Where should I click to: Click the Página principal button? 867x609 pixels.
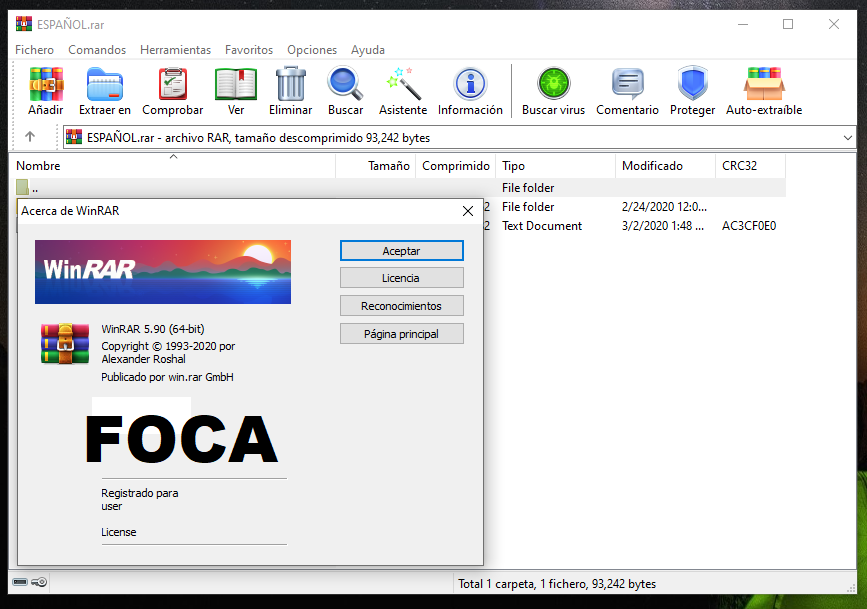[x=401, y=334]
